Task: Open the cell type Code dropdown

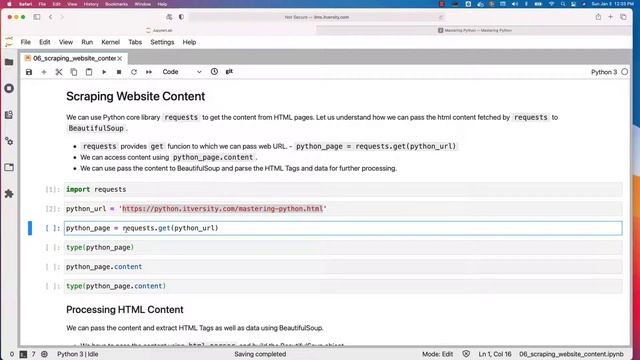Action: click(182, 72)
